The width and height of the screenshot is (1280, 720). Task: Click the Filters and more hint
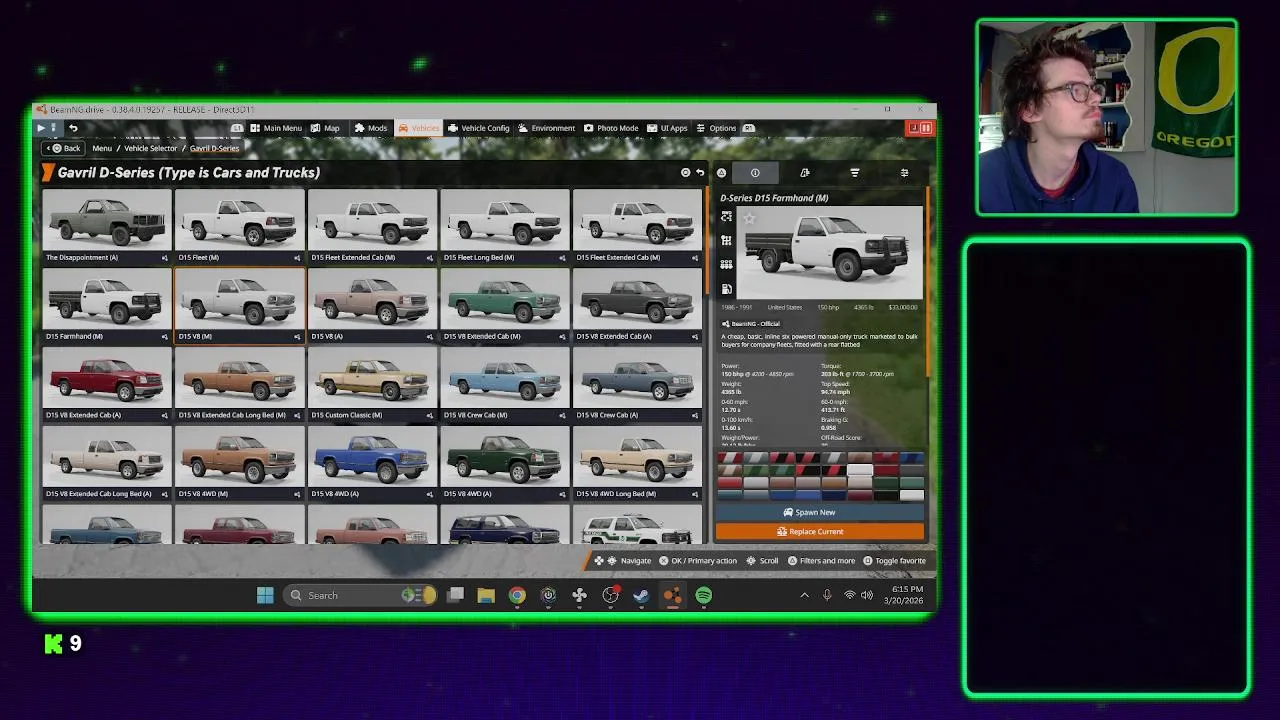click(x=820, y=561)
